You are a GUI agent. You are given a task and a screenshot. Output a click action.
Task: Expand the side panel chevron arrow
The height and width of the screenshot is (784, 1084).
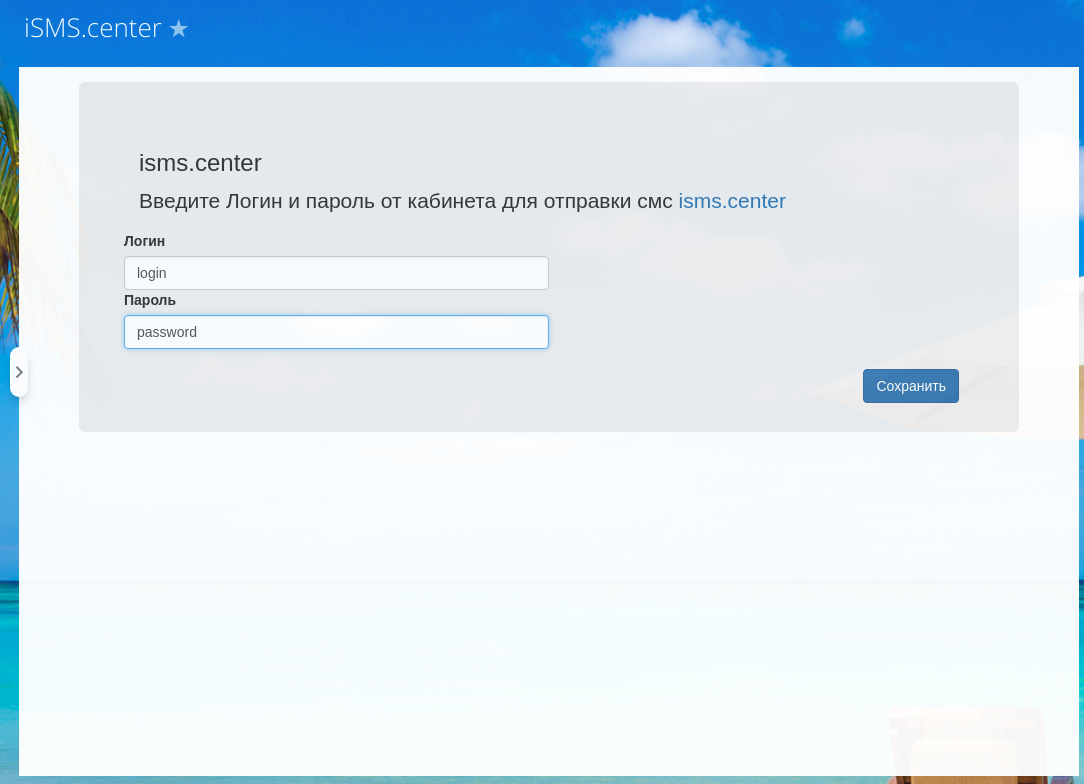tap(19, 372)
